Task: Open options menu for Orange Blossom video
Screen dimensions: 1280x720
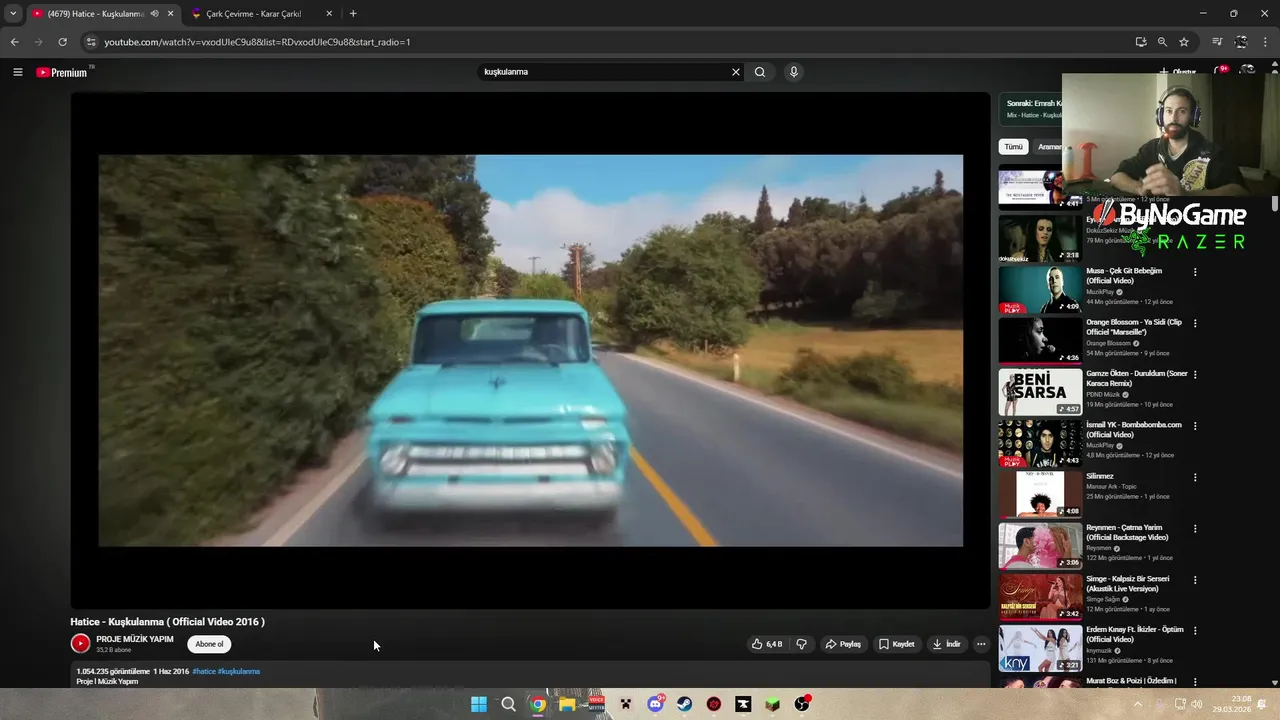Action: 1195,323
